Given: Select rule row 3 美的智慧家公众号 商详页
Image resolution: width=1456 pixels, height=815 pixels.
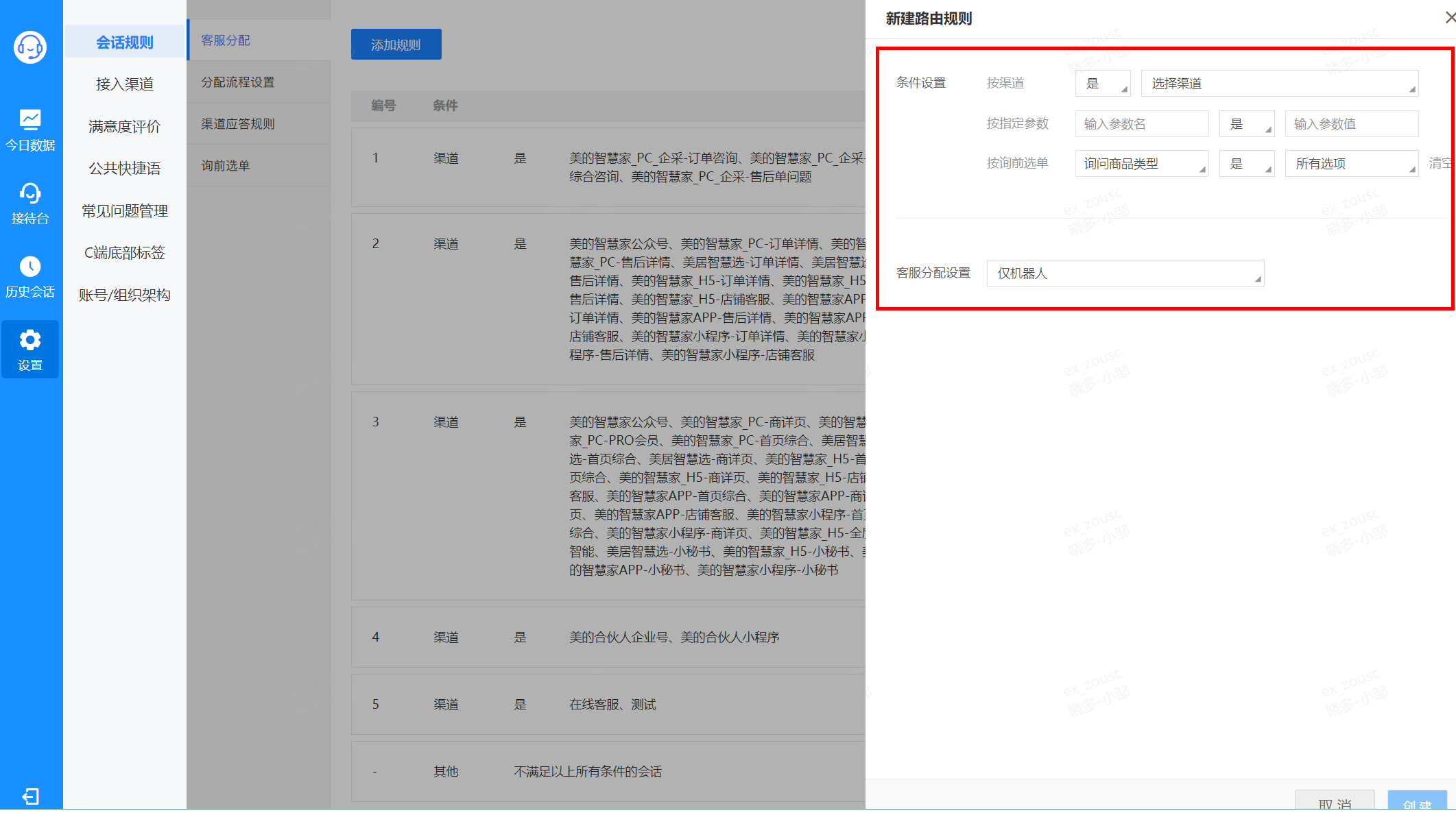Looking at the screenshot, I should [608, 496].
